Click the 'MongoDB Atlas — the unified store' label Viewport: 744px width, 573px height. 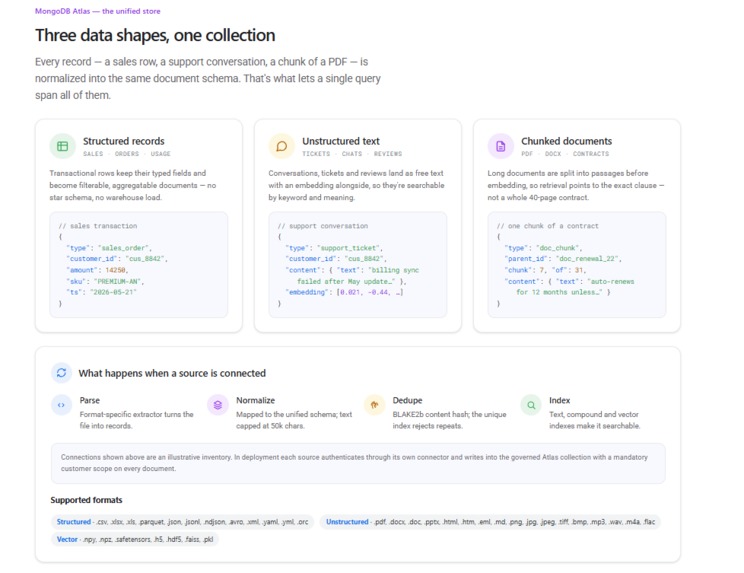(x=97, y=11)
